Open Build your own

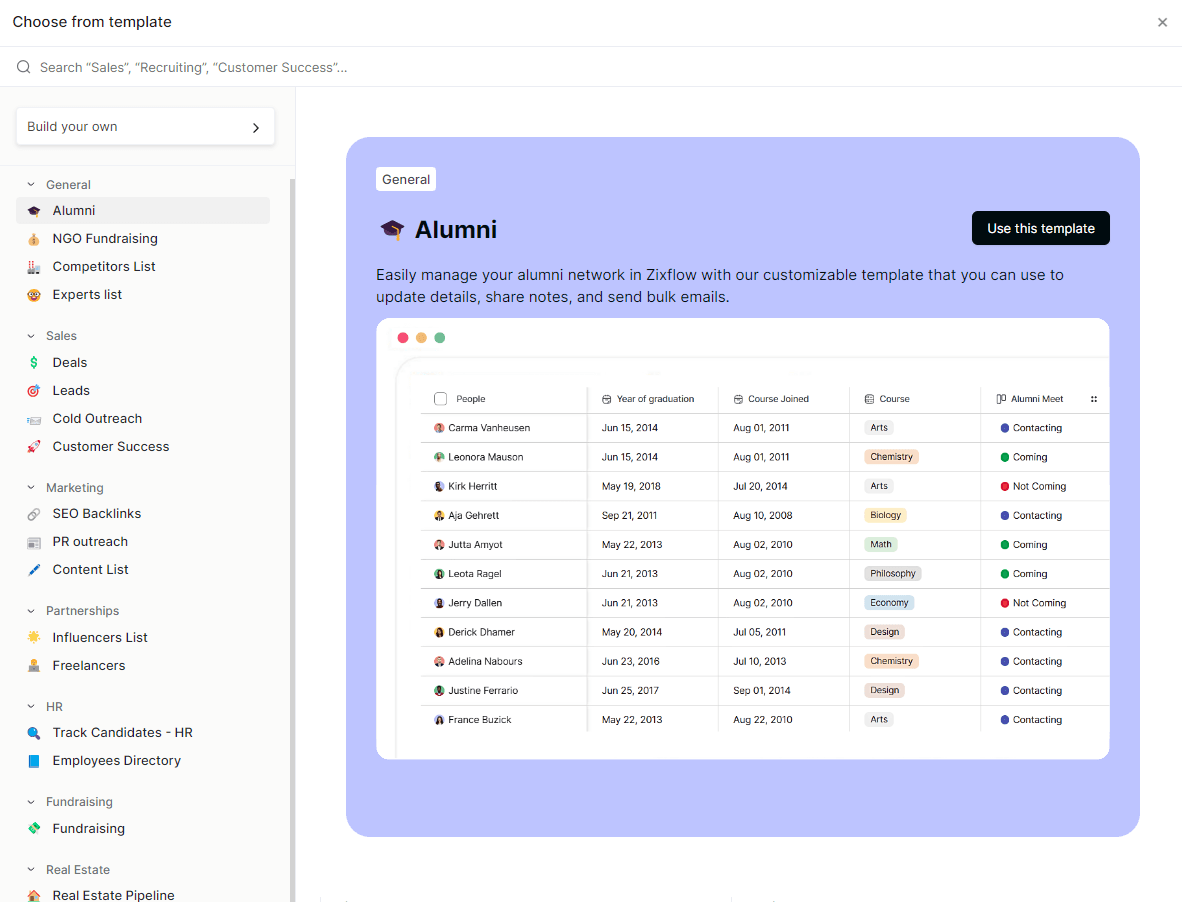coord(144,126)
